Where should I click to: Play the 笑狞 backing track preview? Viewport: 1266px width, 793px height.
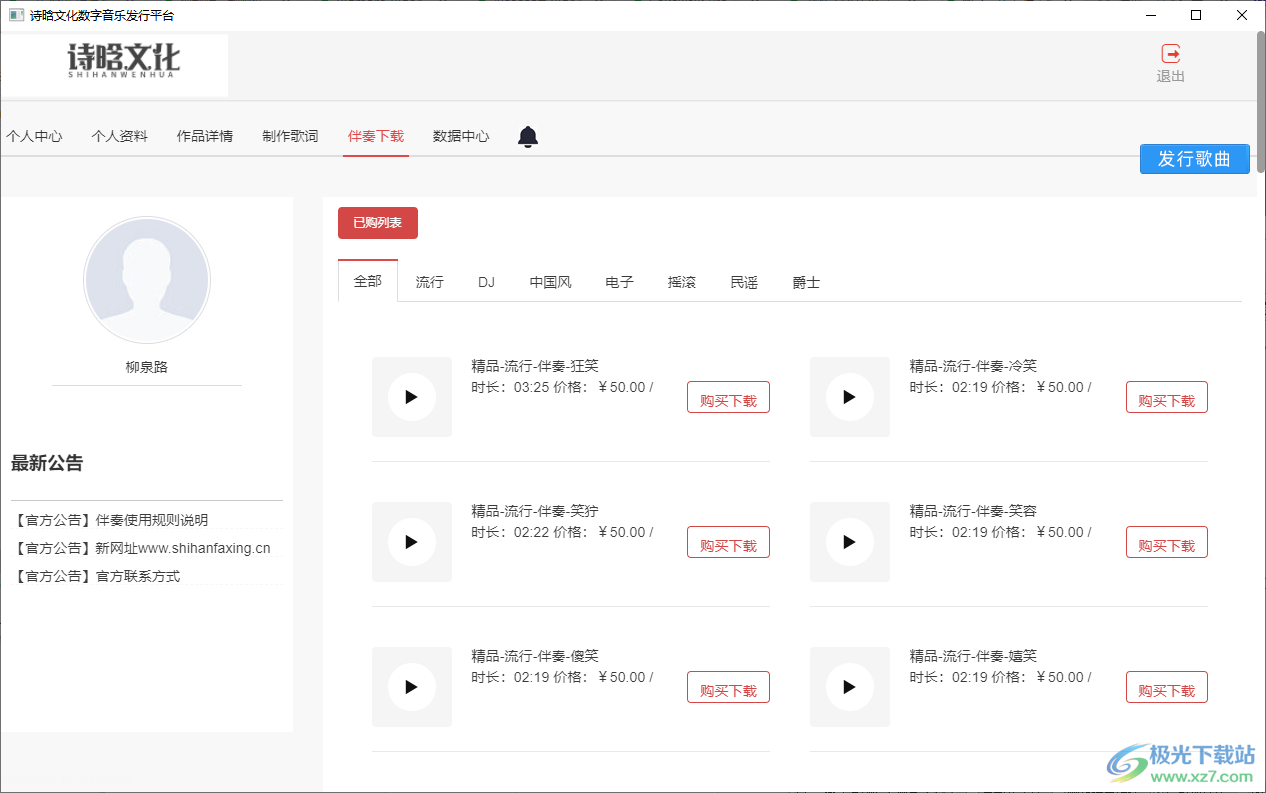tap(411, 542)
